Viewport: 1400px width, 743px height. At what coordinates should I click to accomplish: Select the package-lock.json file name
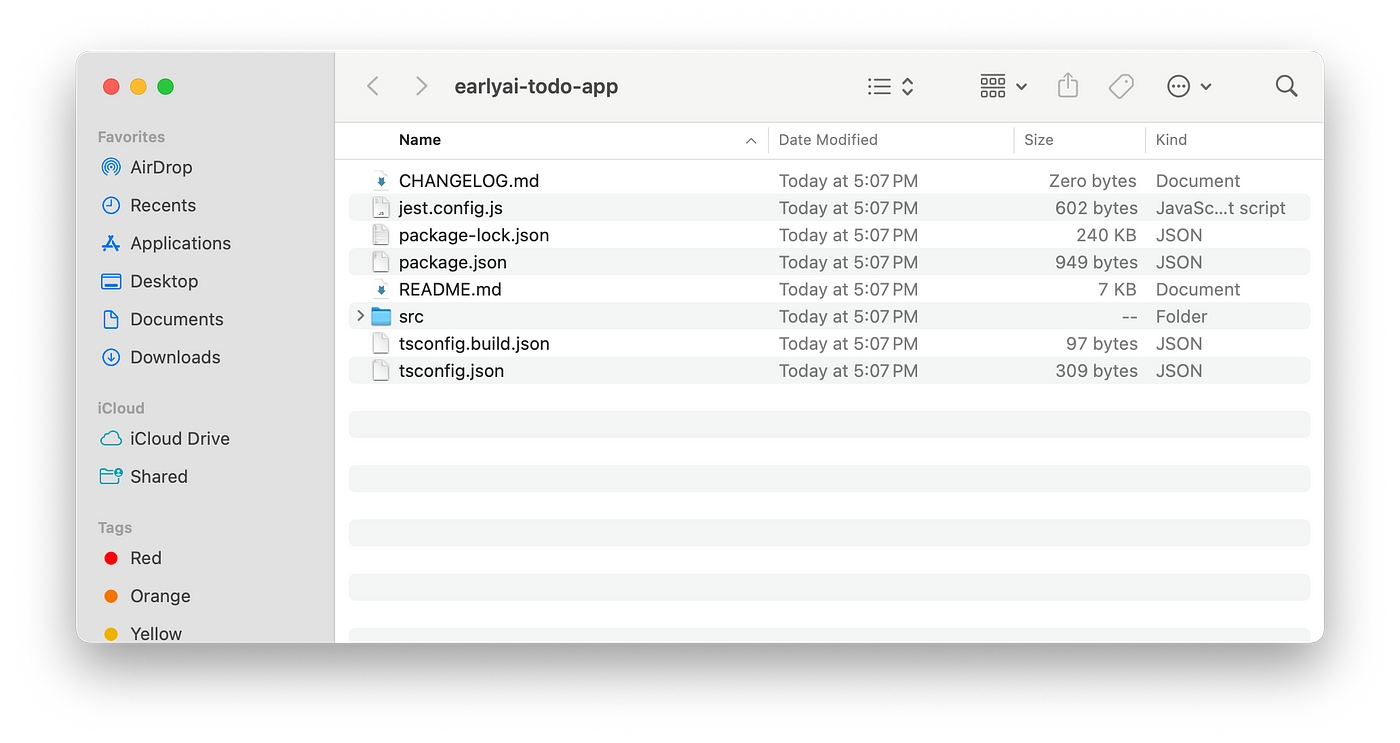pyautogui.click(x=474, y=235)
